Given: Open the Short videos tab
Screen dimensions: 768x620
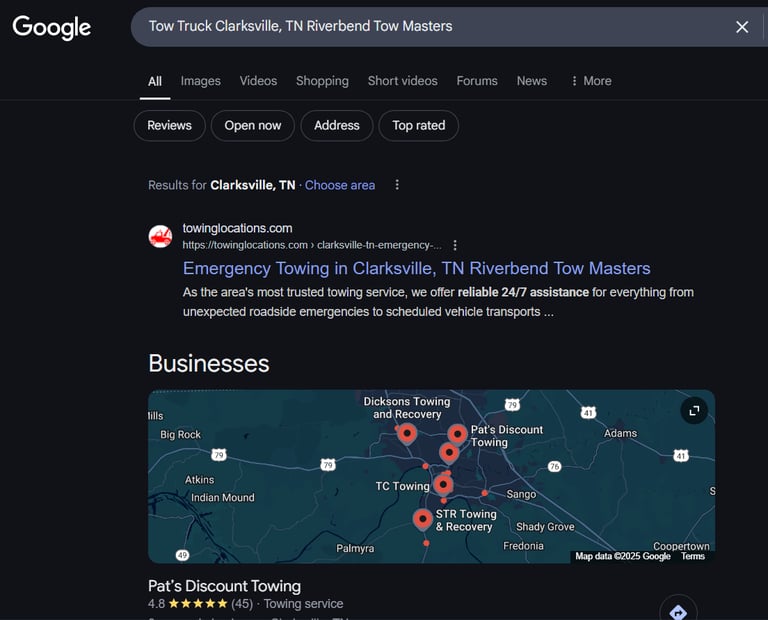Looking at the screenshot, I should tap(403, 81).
